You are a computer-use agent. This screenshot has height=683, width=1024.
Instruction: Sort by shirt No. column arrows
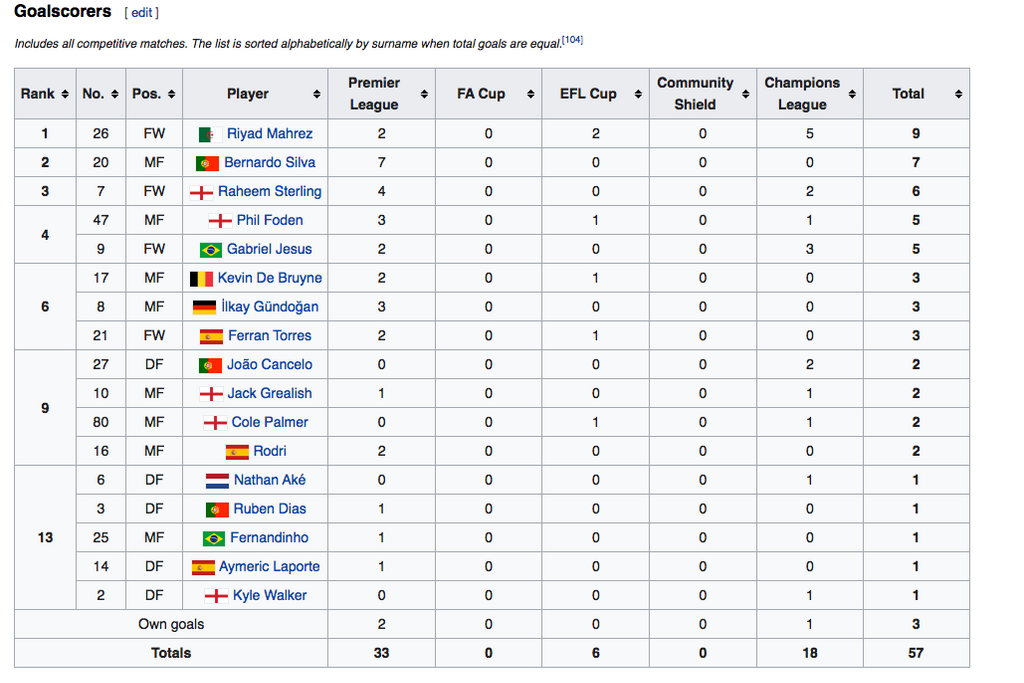click(115, 94)
